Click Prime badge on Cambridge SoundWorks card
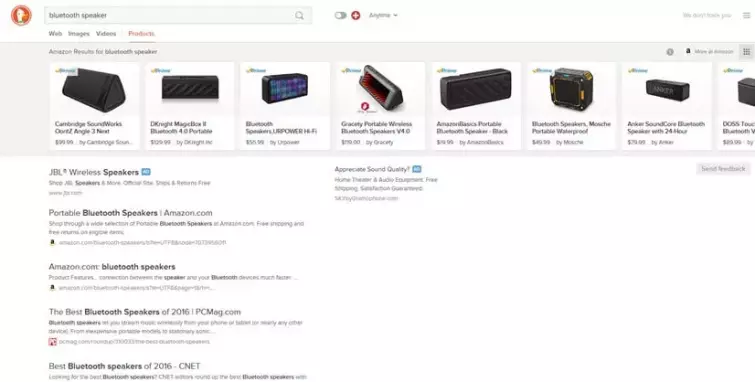Image resolution: width=755 pixels, height=382 pixels. (65, 71)
